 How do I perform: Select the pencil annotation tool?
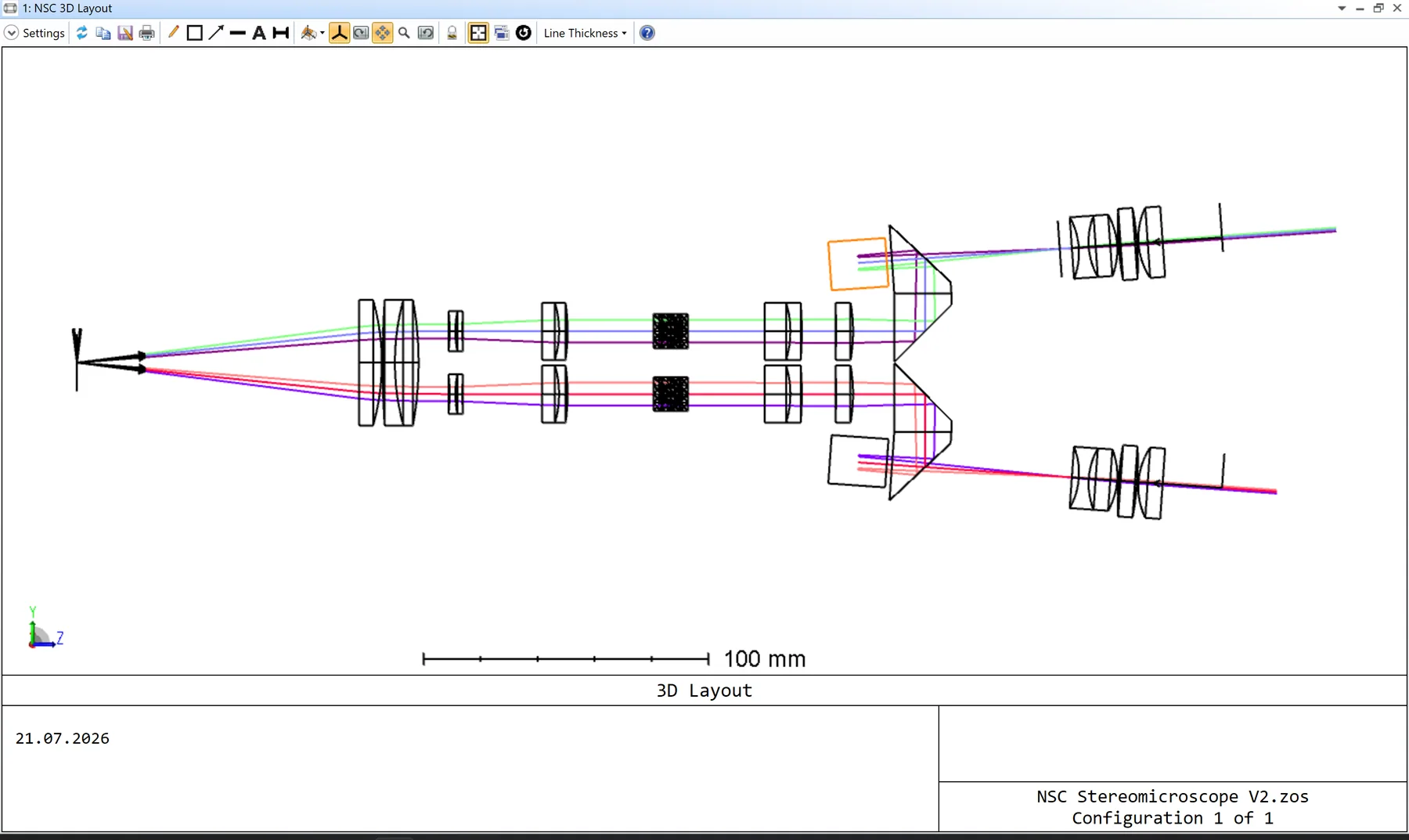(173, 32)
